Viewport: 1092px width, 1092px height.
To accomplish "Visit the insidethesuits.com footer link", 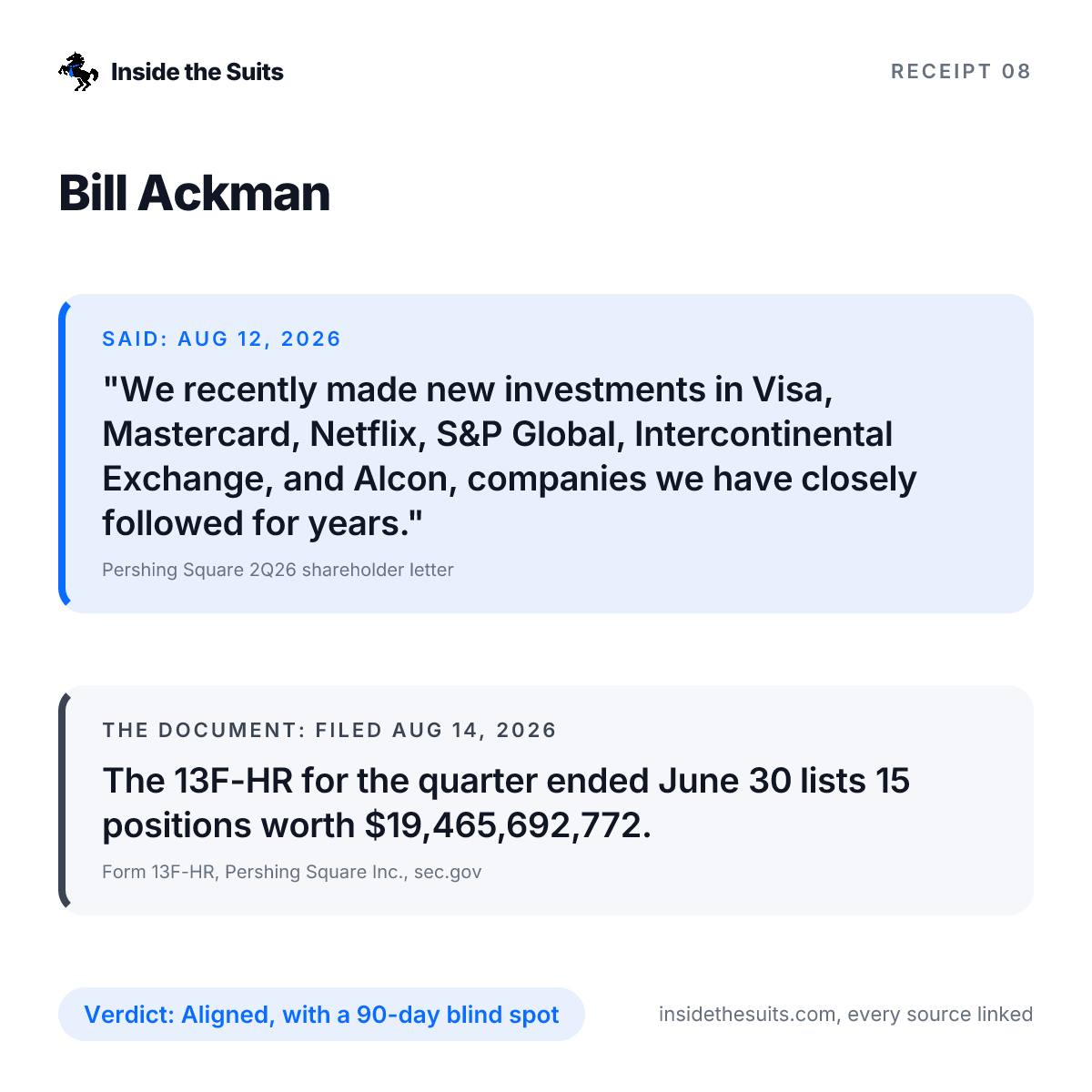I will coord(845,1015).
